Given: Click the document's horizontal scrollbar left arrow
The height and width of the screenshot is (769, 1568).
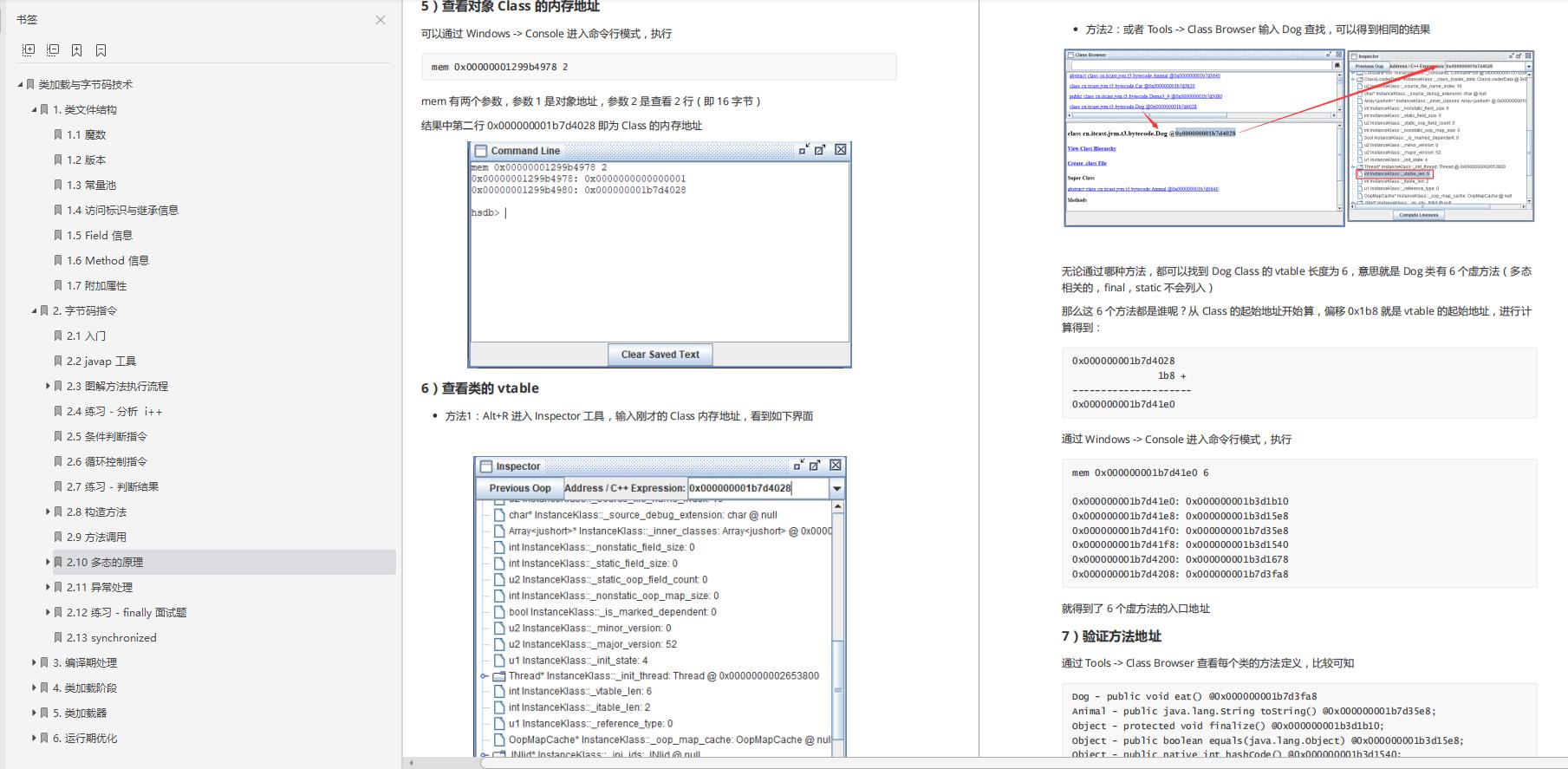Looking at the screenshot, I should coord(412,763).
